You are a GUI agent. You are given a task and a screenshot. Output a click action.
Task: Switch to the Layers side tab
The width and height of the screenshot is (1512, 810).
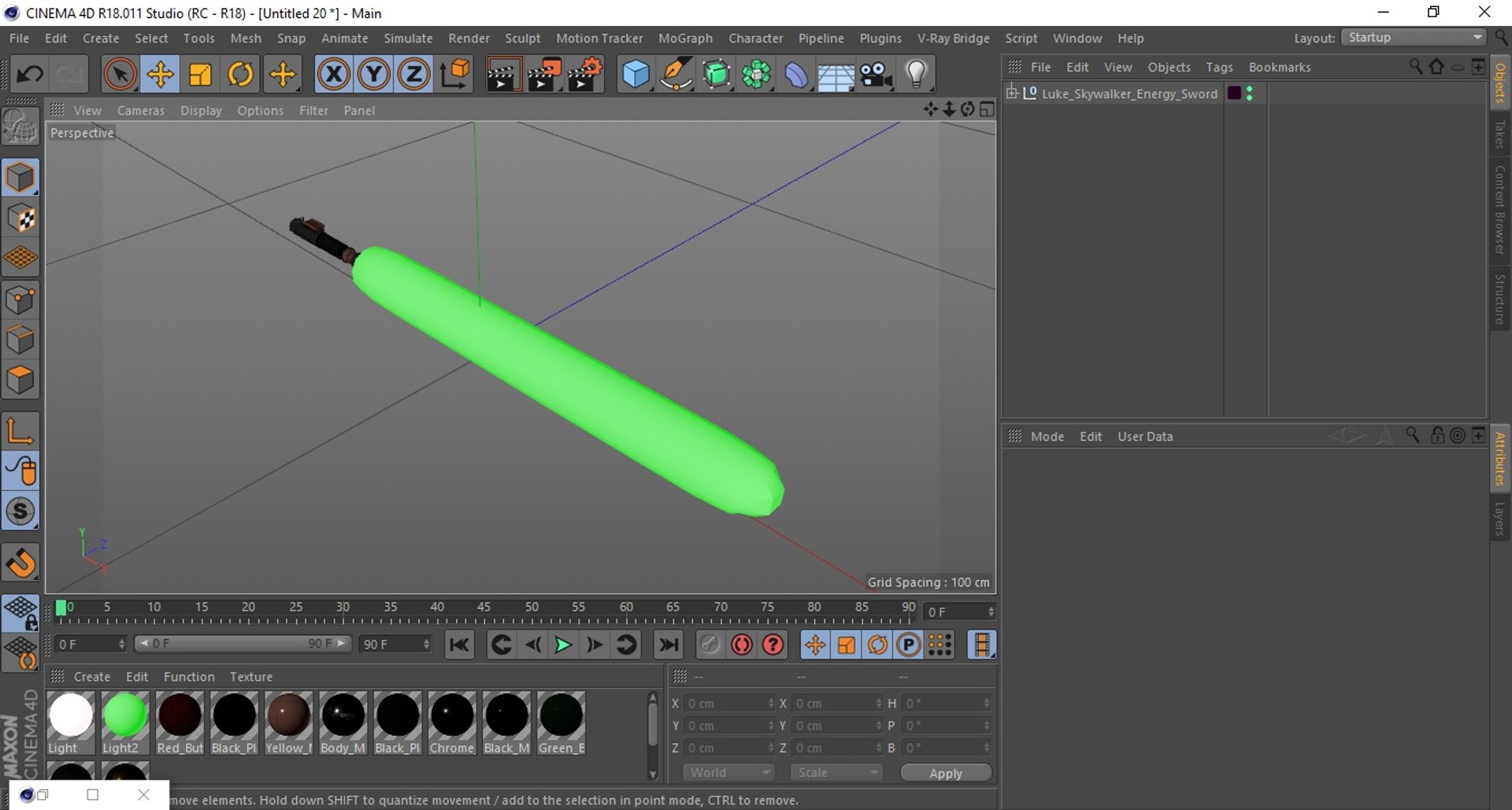[x=1500, y=519]
